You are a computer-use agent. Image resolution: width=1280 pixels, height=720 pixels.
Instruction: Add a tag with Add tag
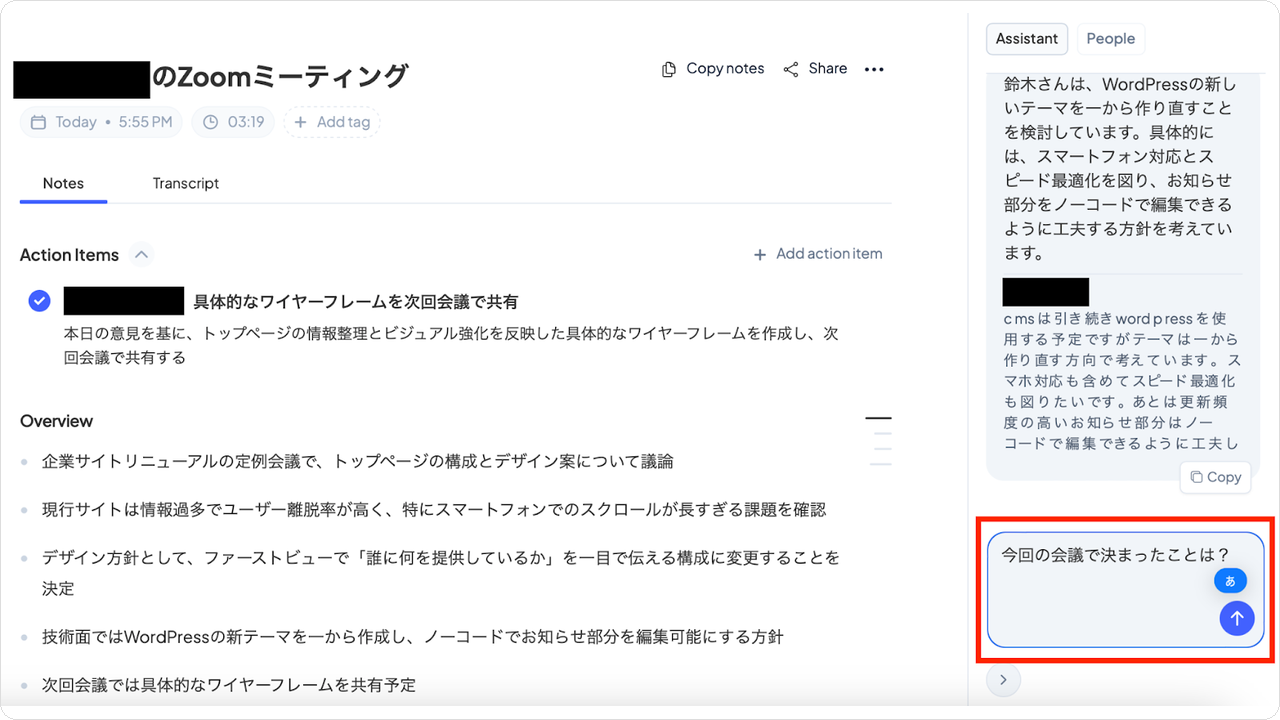(x=332, y=122)
